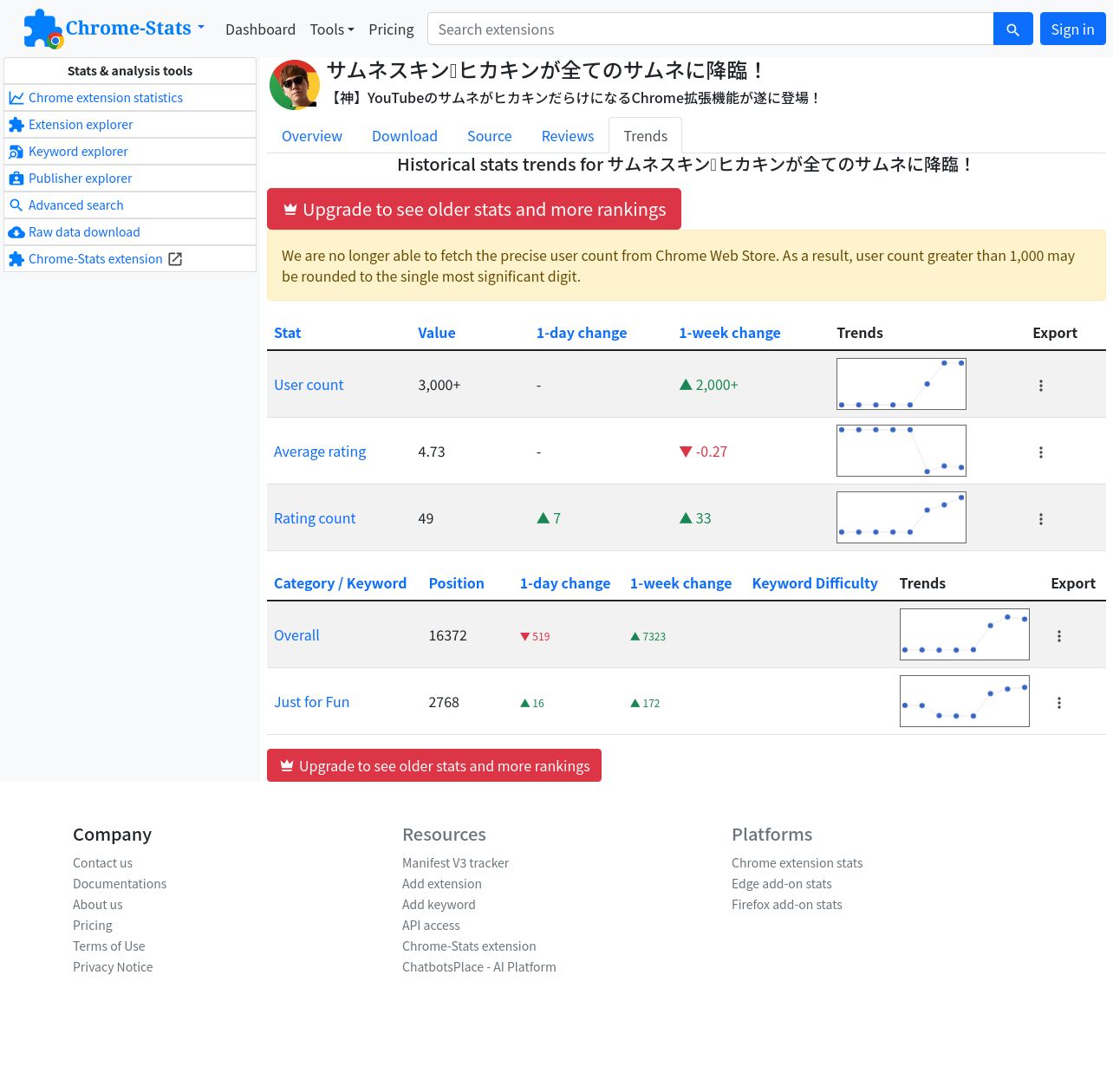The image size is (1113, 1092).
Task: Click the extension's avatar thumbnail
Action: click(x=295, y=85)
